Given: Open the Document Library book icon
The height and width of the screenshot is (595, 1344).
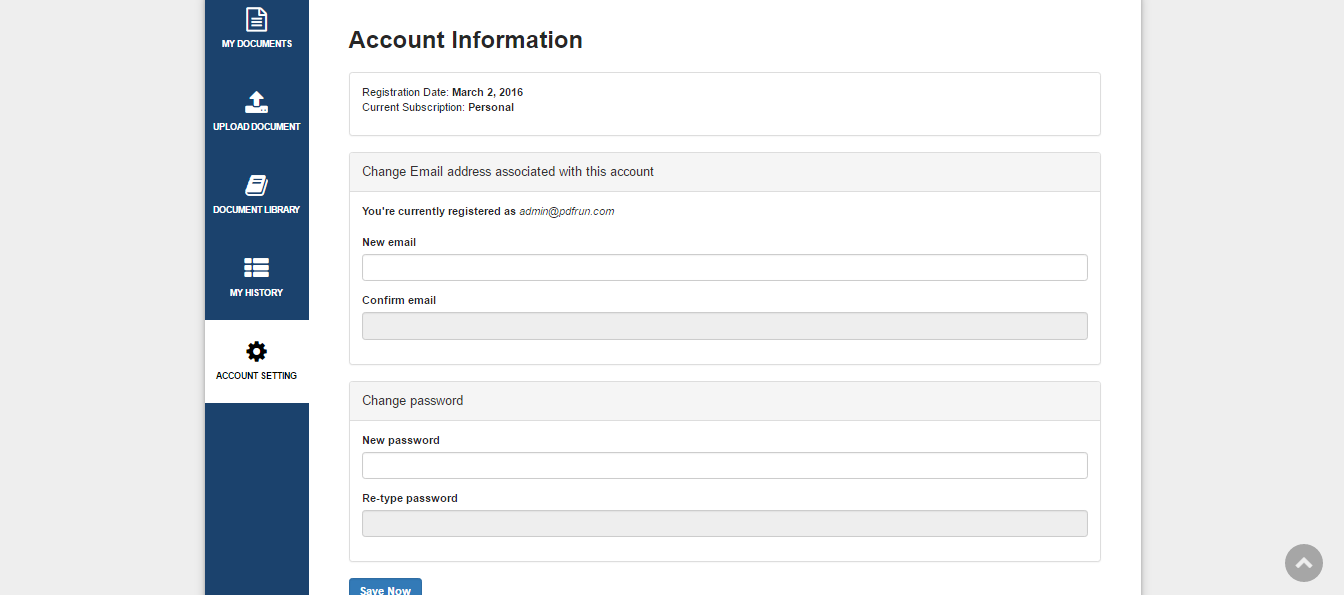Looking at the screenshot, I should [x=257, y=185].
